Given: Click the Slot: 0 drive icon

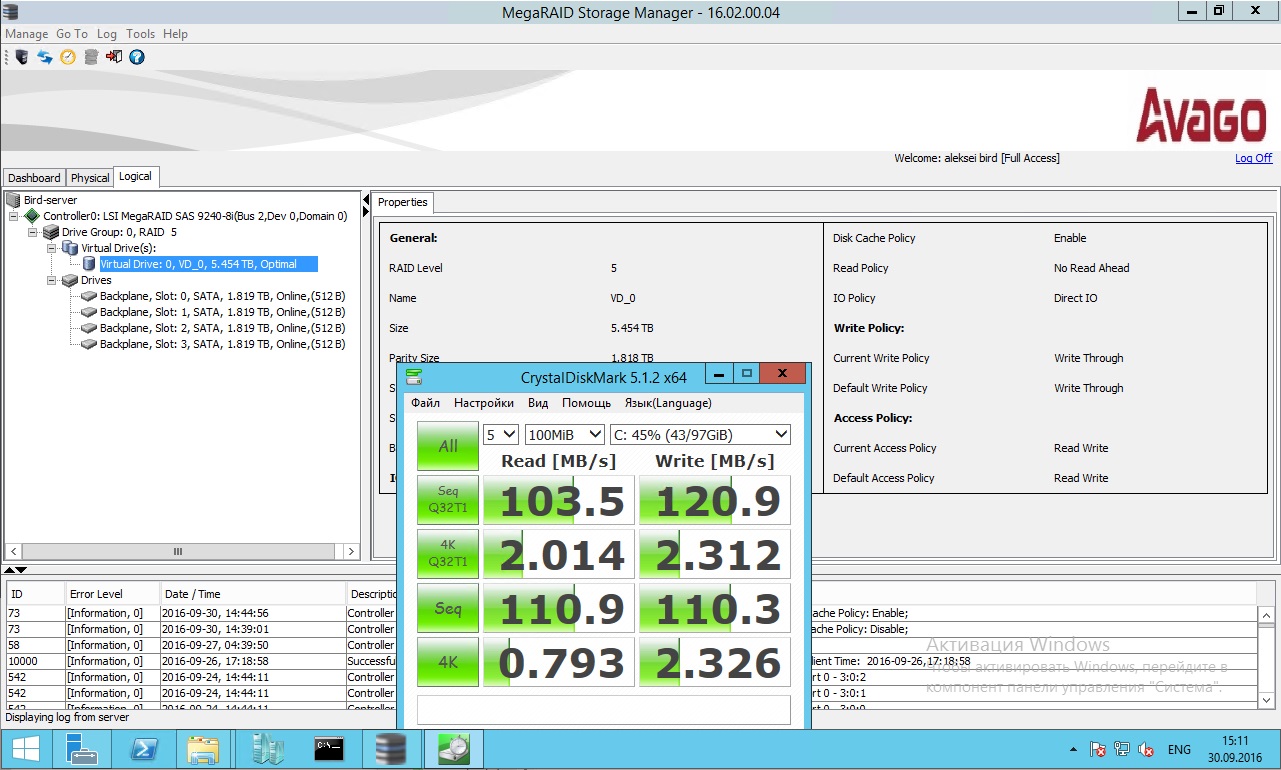Looking at the screenshot, I should pos(89,296).
